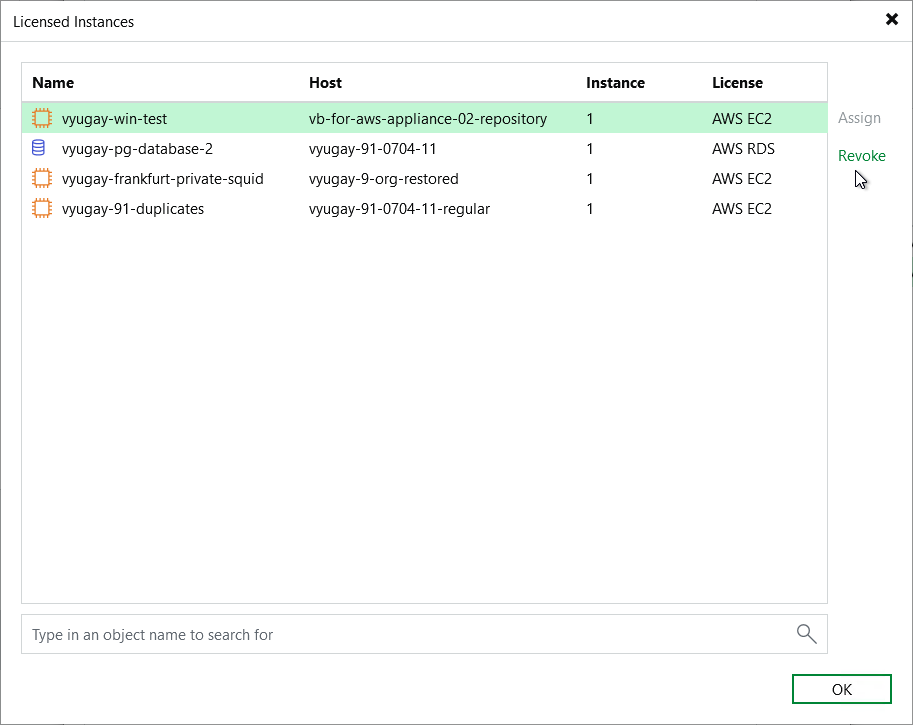Click the EC2 icon beside vyugay-frankfurt-private-squid
Viewport: 913px width, 725px height.
click(41, 179)
